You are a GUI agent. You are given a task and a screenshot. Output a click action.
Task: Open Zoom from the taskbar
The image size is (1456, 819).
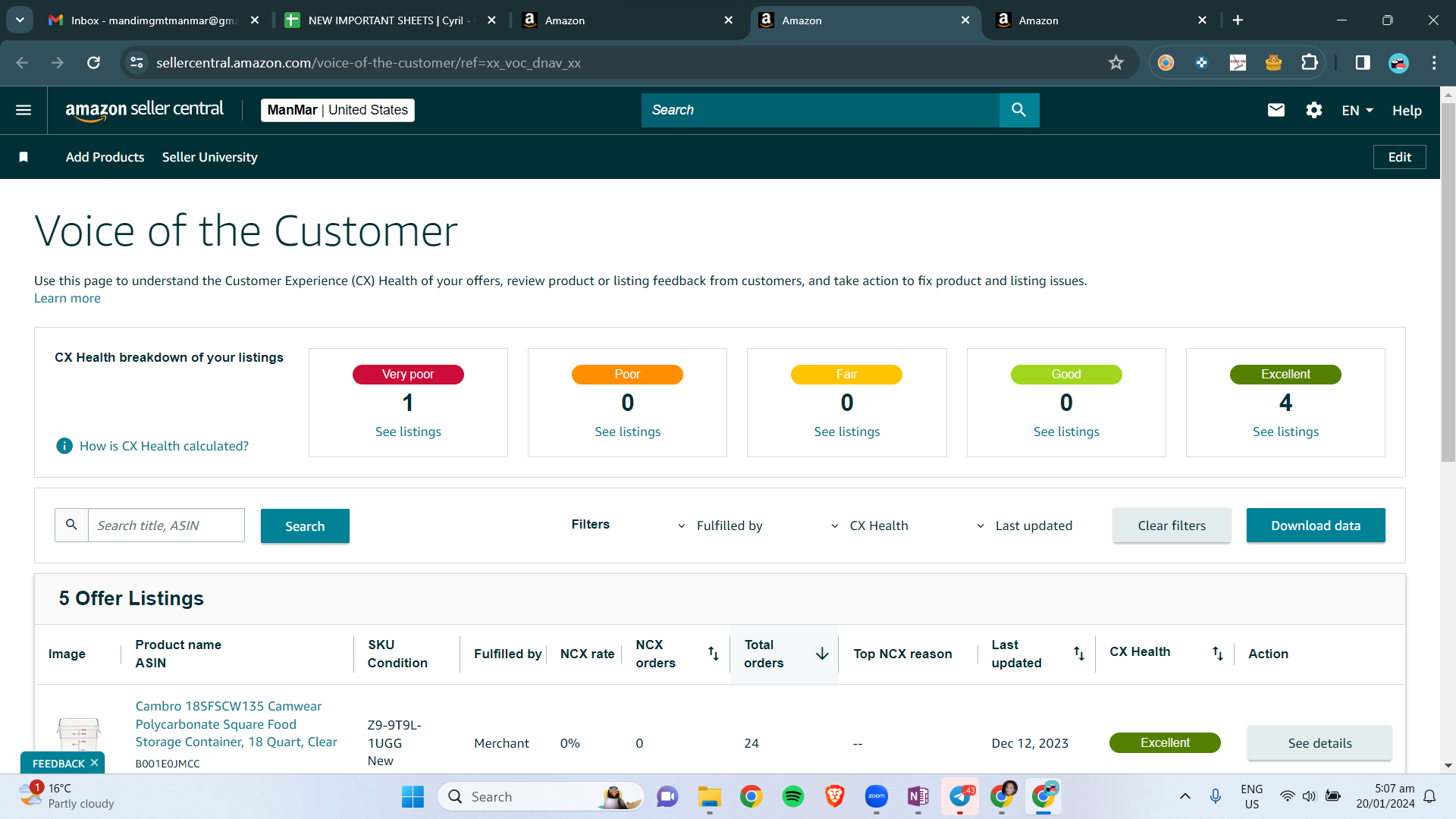point(877,797)
